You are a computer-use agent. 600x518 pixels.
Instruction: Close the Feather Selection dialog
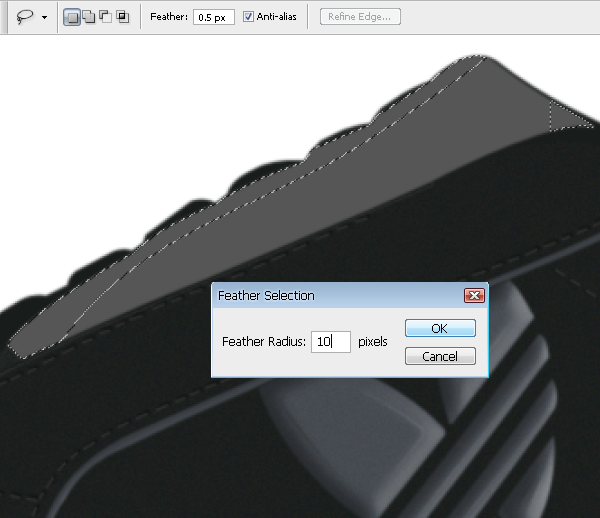(474, 295)
